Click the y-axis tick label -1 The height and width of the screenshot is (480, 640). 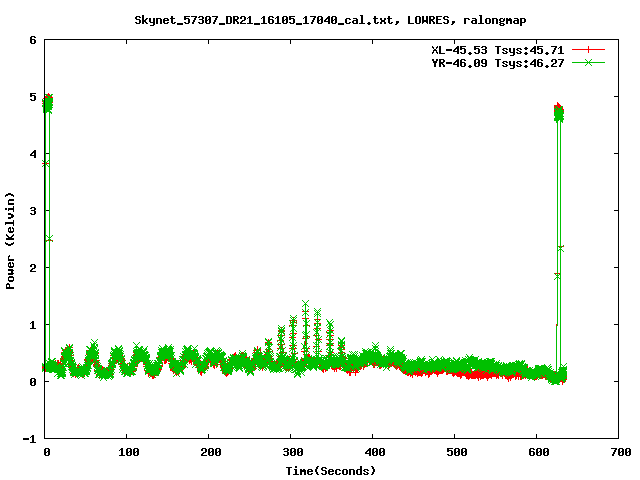pyautogui.click(x=29, y=439)
